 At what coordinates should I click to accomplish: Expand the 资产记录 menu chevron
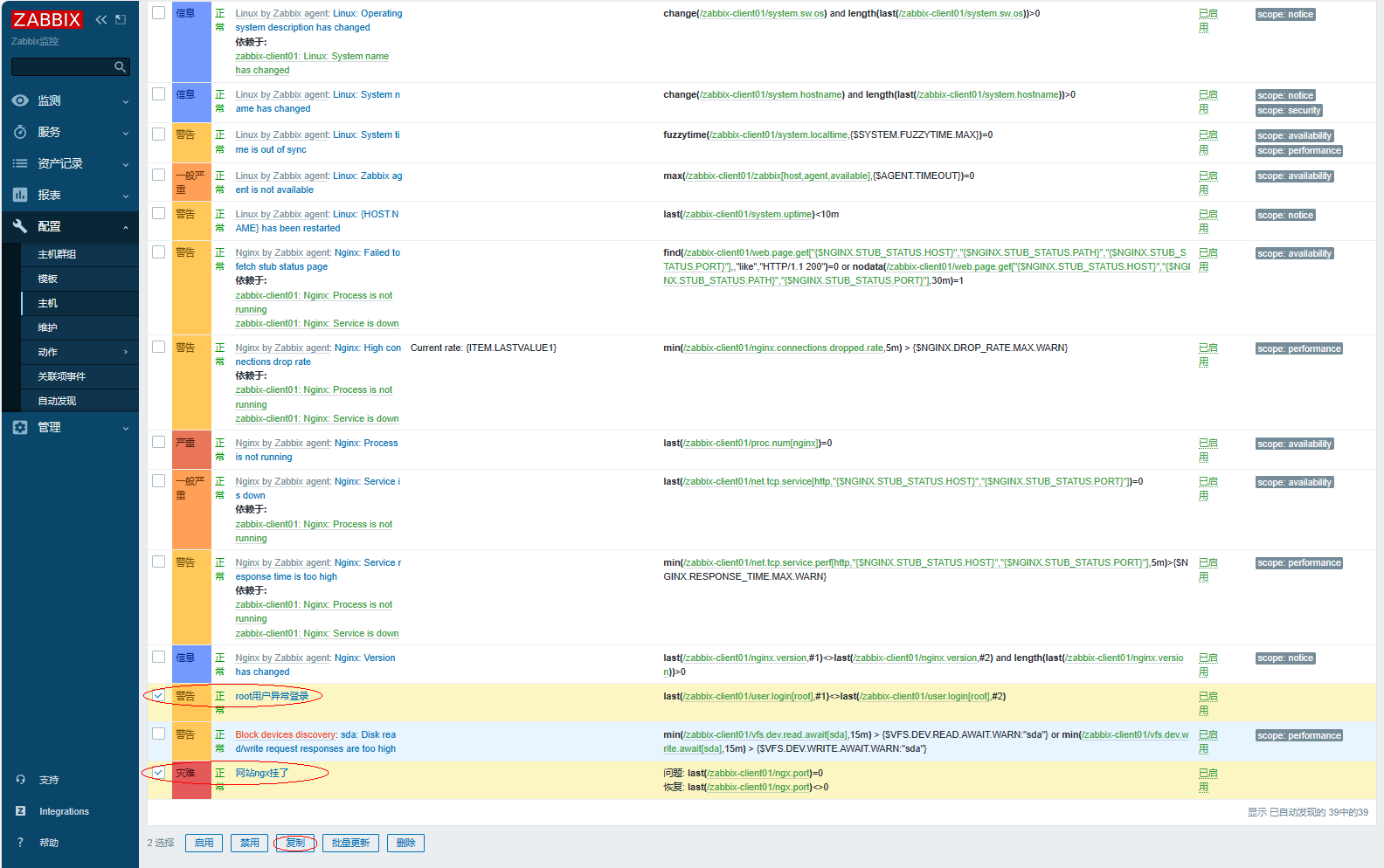coord(126,164)
